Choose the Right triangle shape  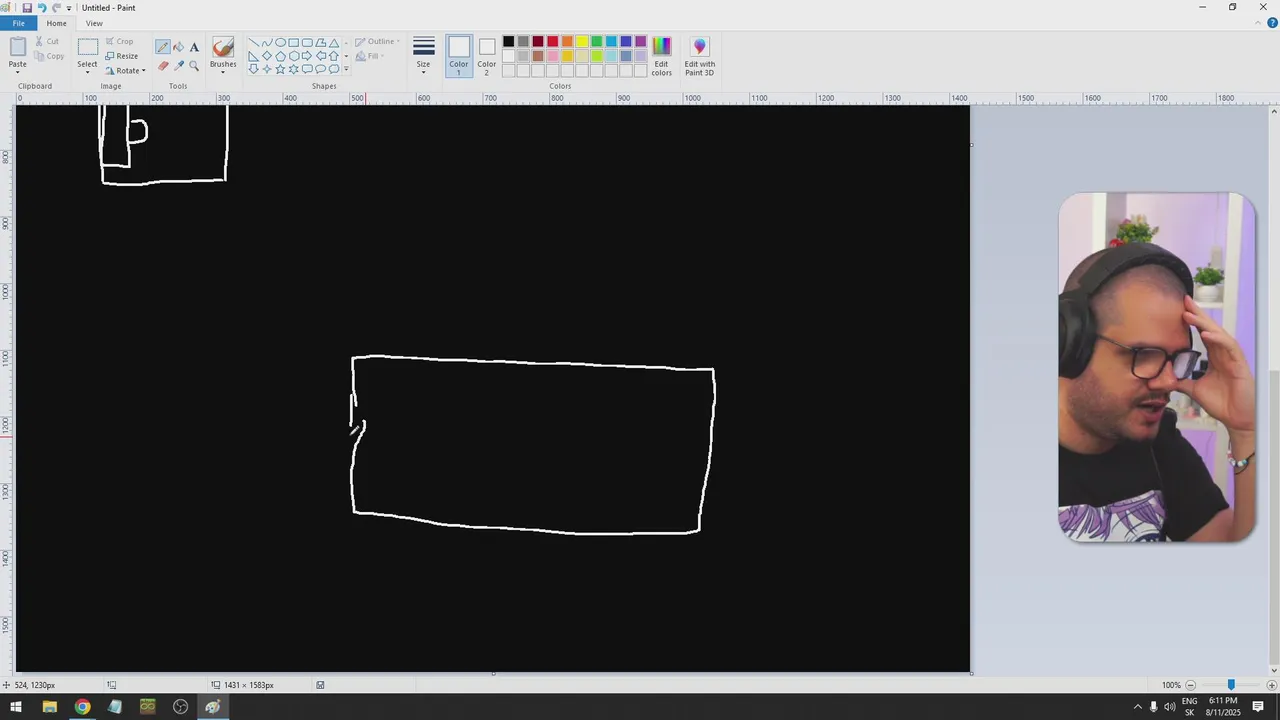[254, 56]
